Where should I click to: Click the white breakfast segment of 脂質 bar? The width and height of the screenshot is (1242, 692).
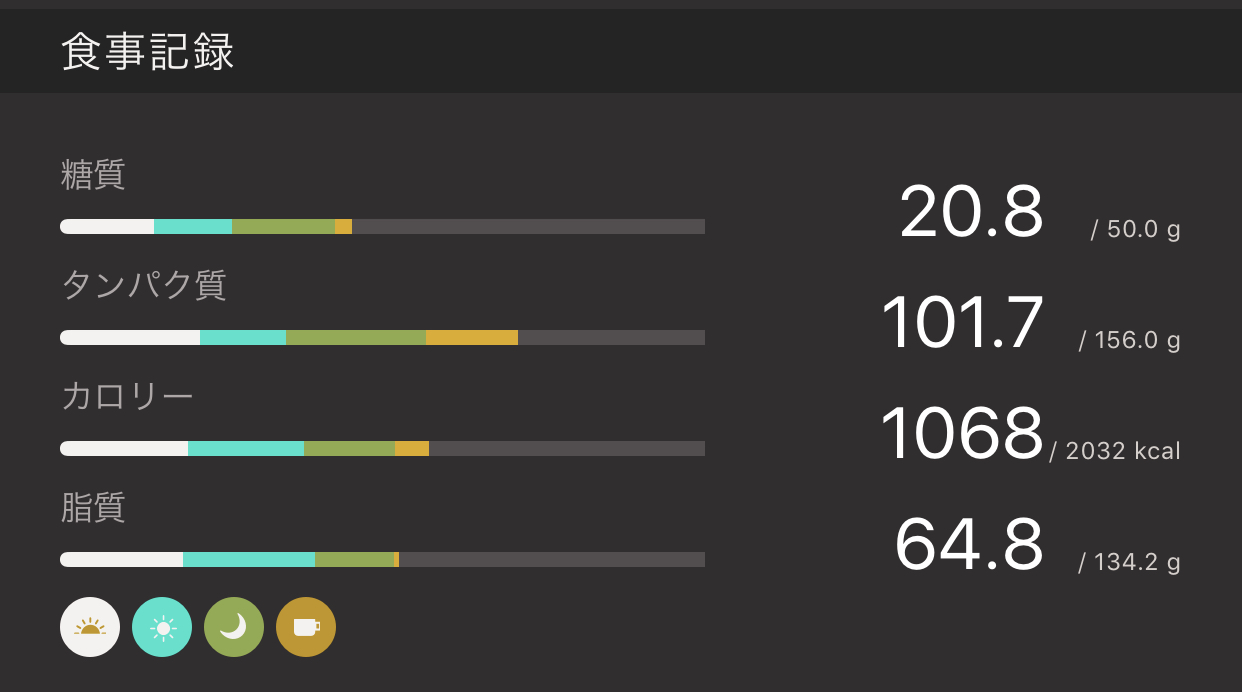point(122,560)
